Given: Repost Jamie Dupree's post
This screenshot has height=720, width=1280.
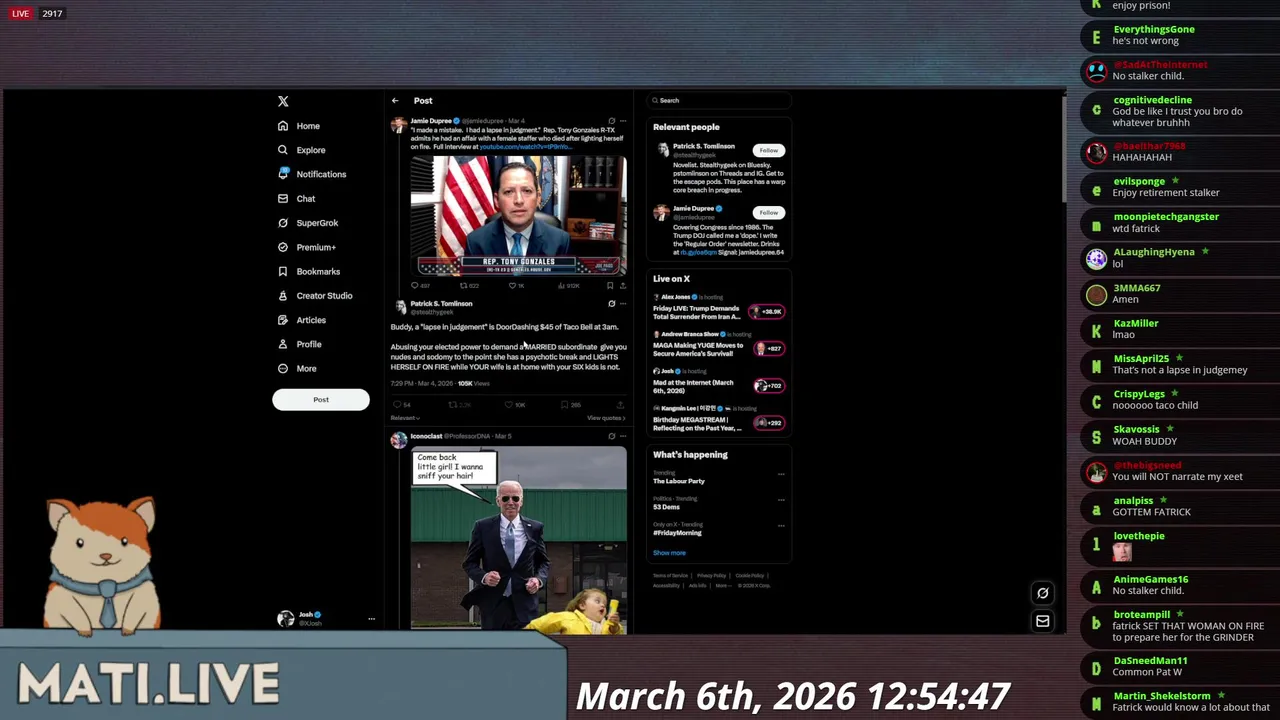Looking at the screenshot, I should click(467, 286).
